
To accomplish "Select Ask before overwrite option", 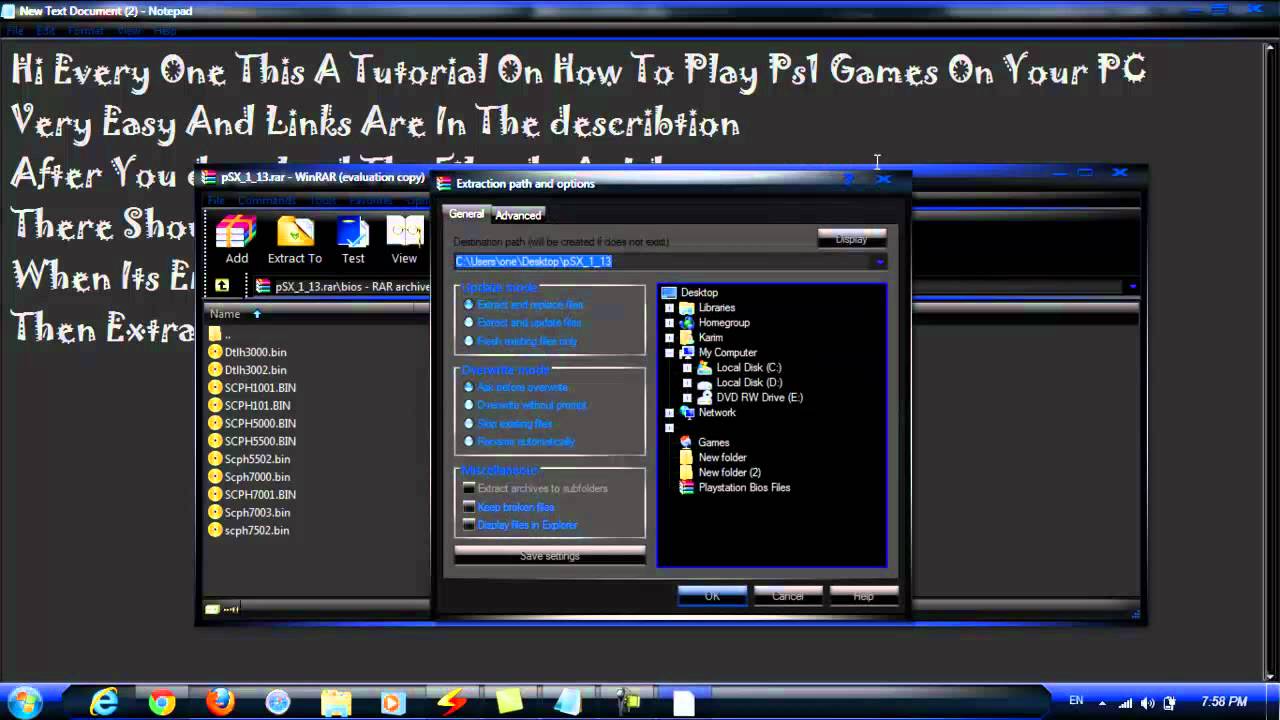I will click(515, 387).
